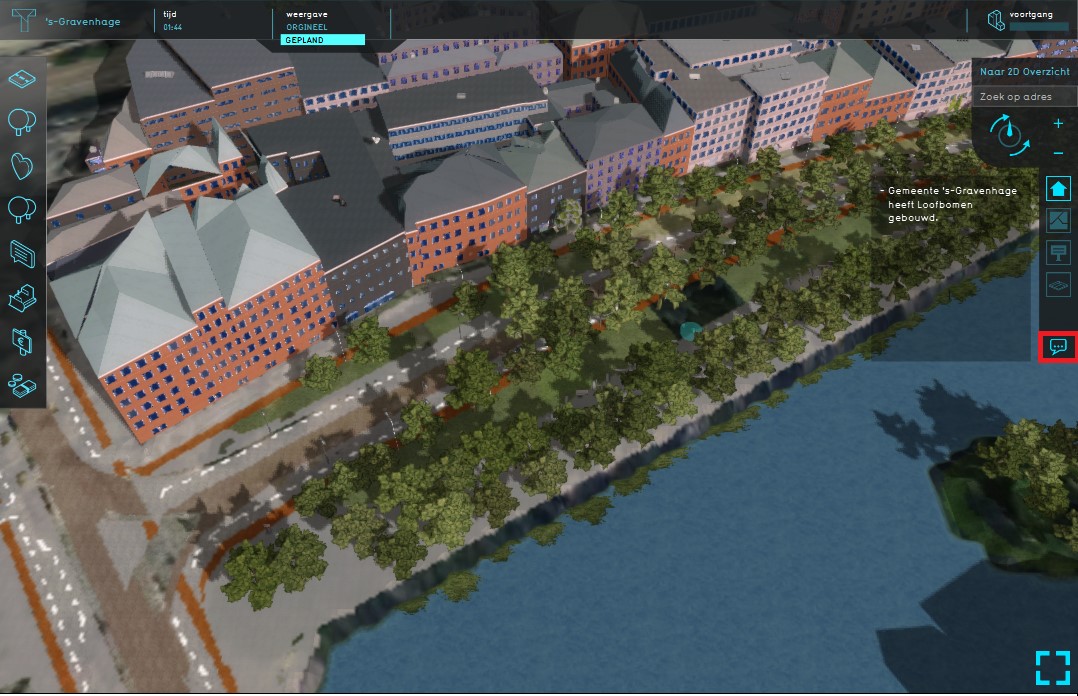Screen dimensions: 1078x696
Task: Toggle the terrain map view button
Action: click(x=1058, y=221)
